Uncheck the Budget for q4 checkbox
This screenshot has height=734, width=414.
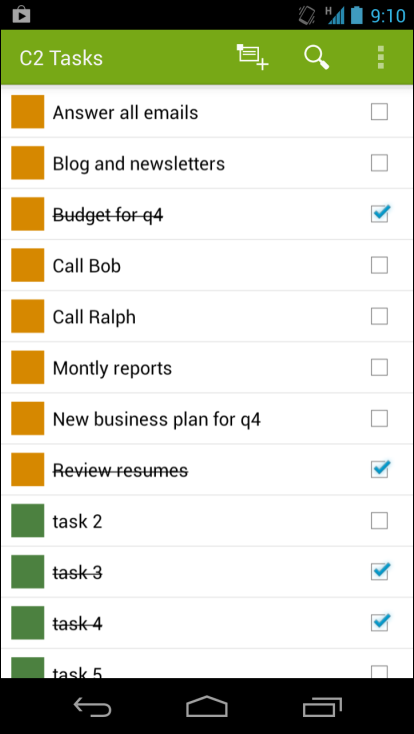click(x=380, y=214)
